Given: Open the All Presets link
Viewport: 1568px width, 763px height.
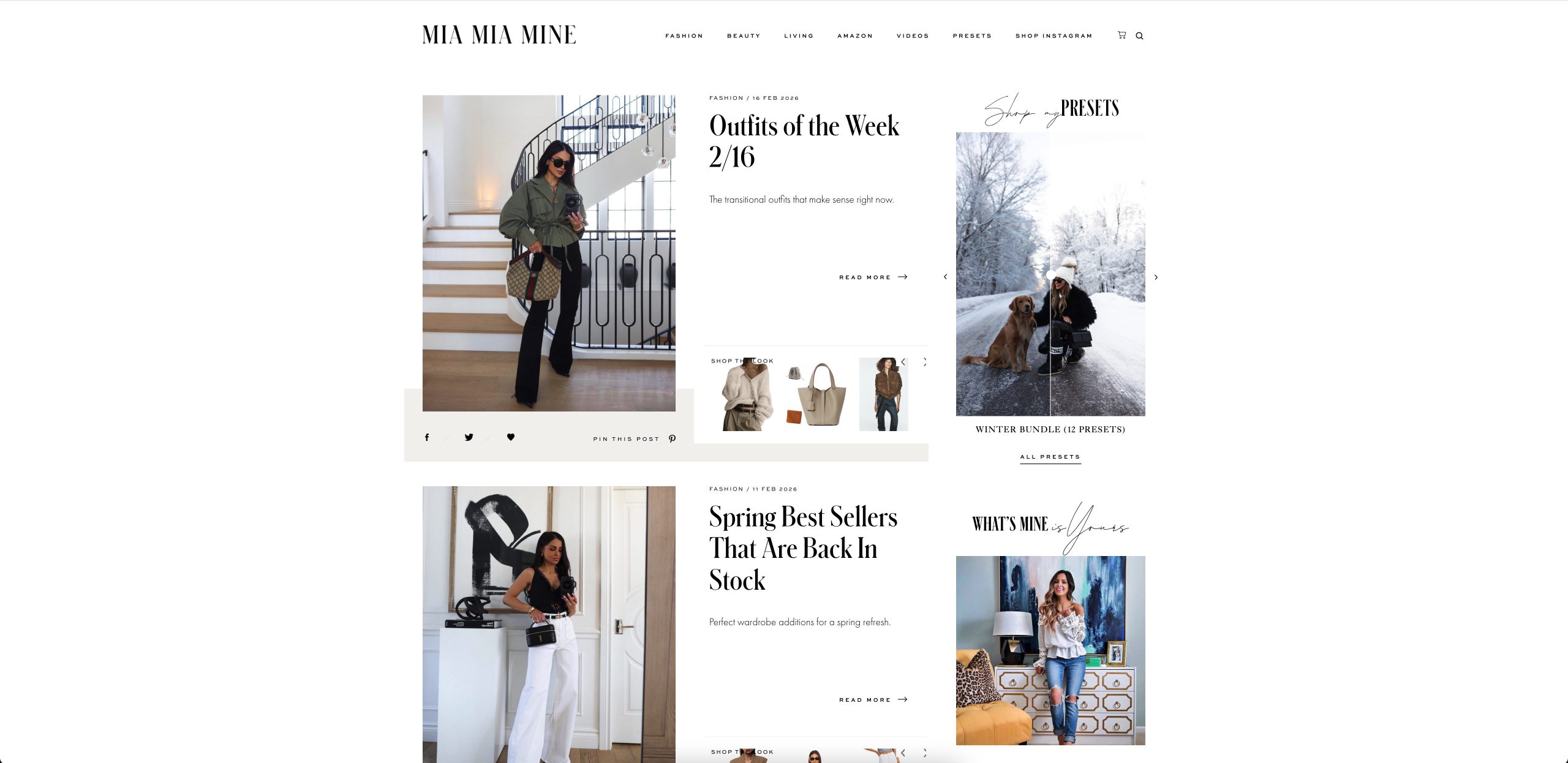Looking at the screenshot, I should click(x=1050, y=457).
